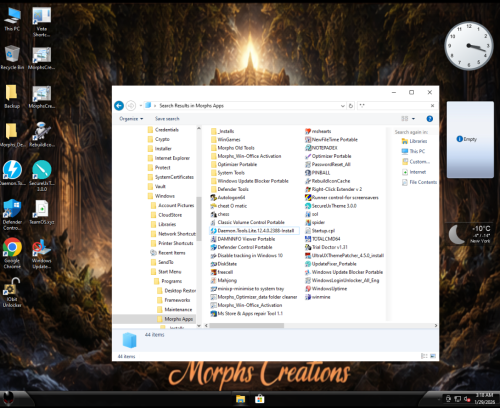The width and height of the screenshot is (500, 408).
Task: Search again in Libraries
Action: [x=415, y=141]
